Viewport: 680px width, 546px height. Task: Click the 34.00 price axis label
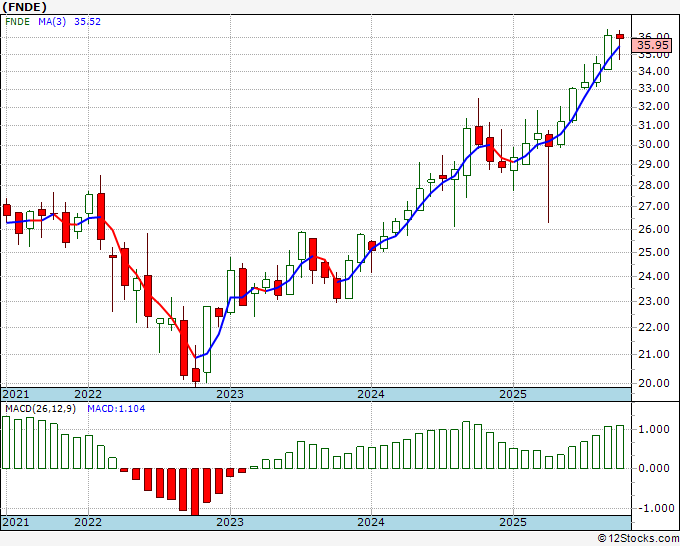tap(654, 71)
